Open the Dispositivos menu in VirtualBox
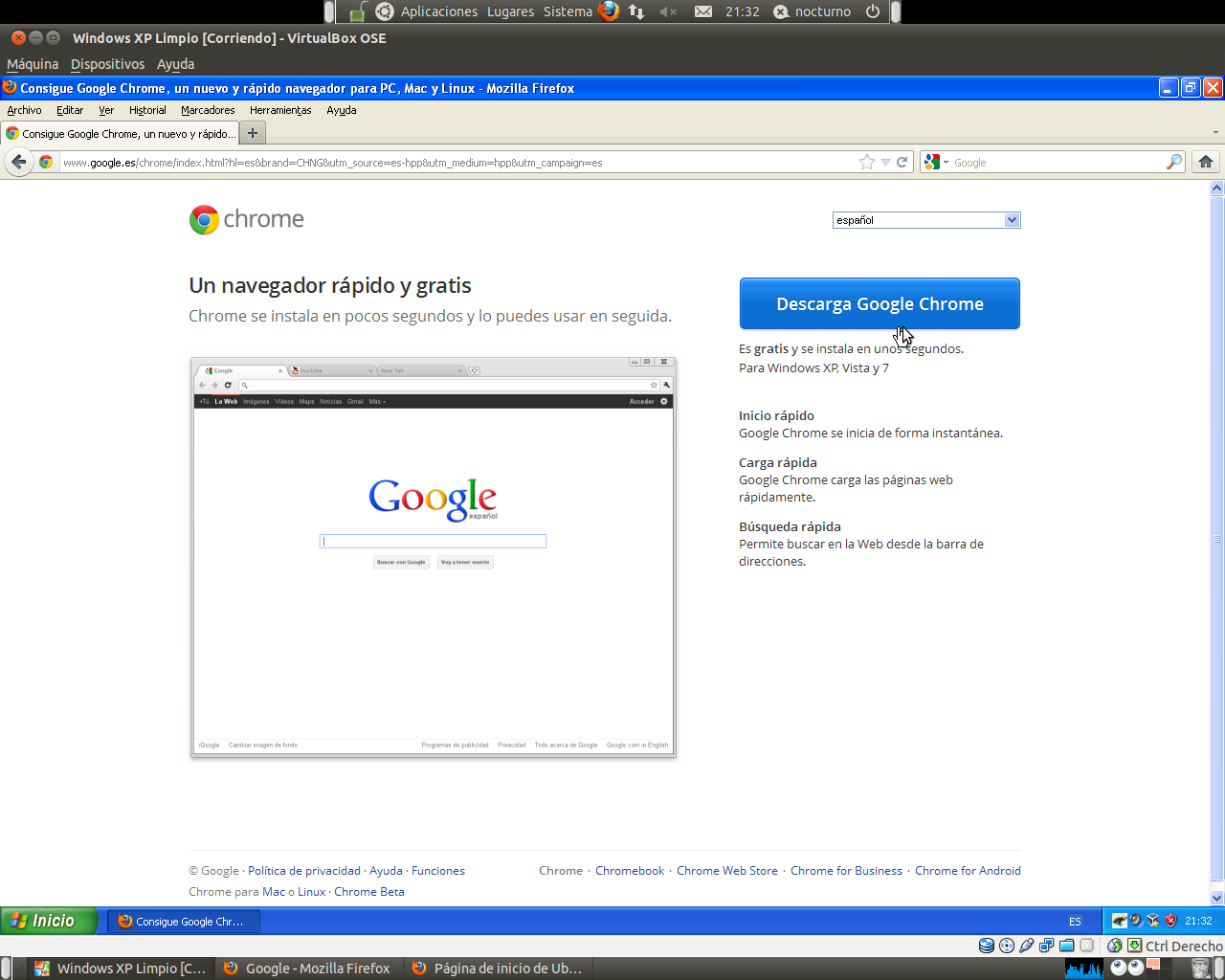1225x980 pixels. (x=107, y=64)
